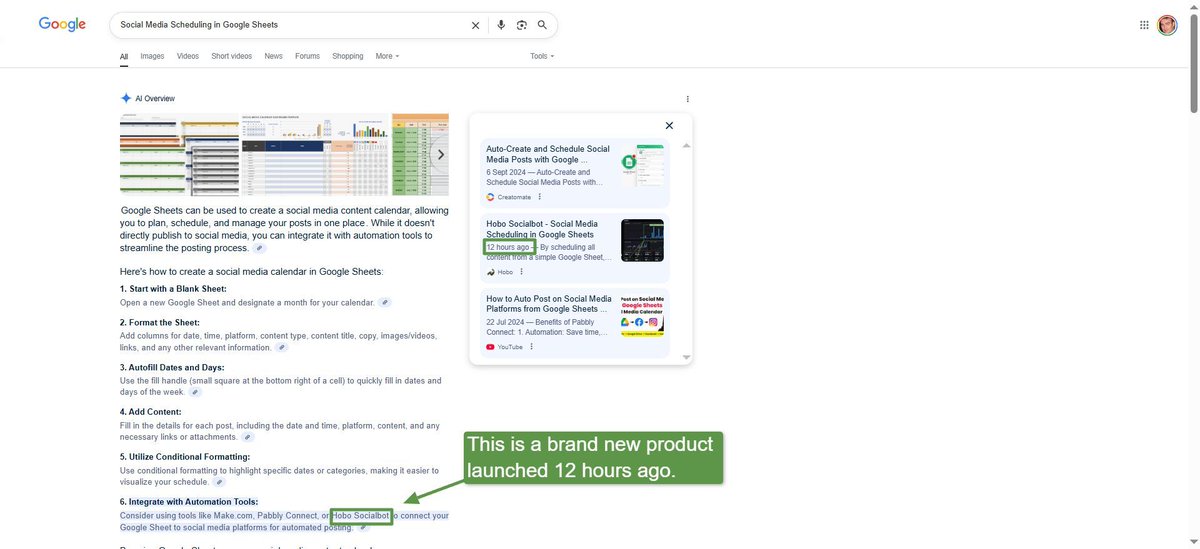Image resolution: width=1200 pixels, height=549 pixels.
Task: Select the All results tab
Action: (124, 57)
